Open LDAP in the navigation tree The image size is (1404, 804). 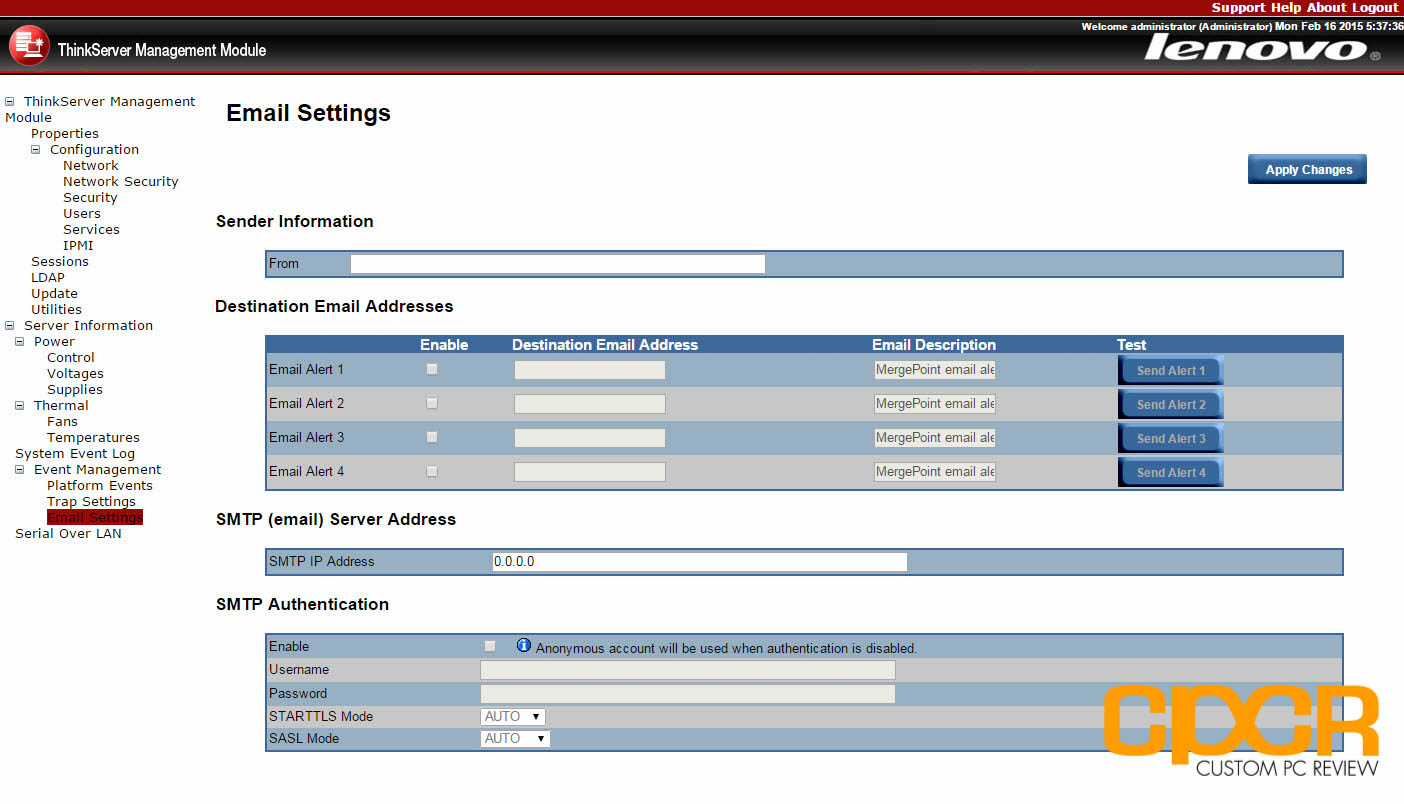tap(48, 277)
